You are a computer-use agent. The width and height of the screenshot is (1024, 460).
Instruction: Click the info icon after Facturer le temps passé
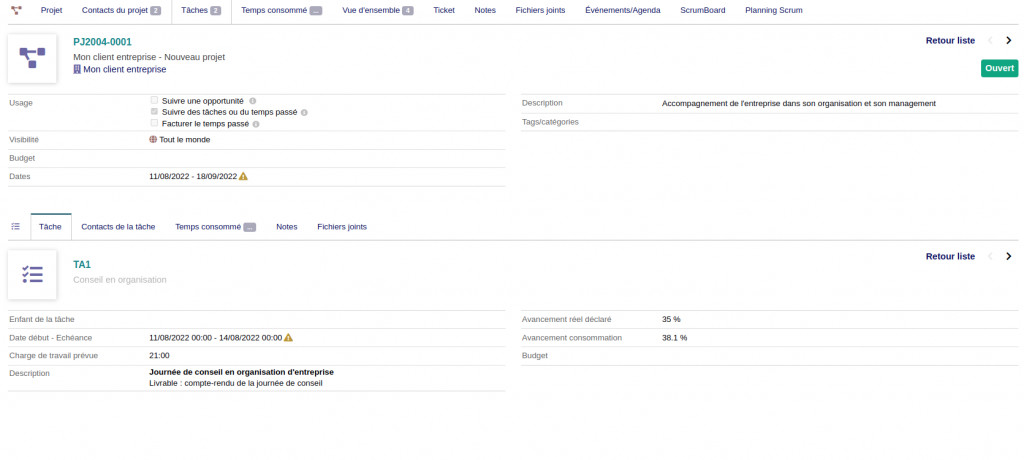click(x=256, y=124)
